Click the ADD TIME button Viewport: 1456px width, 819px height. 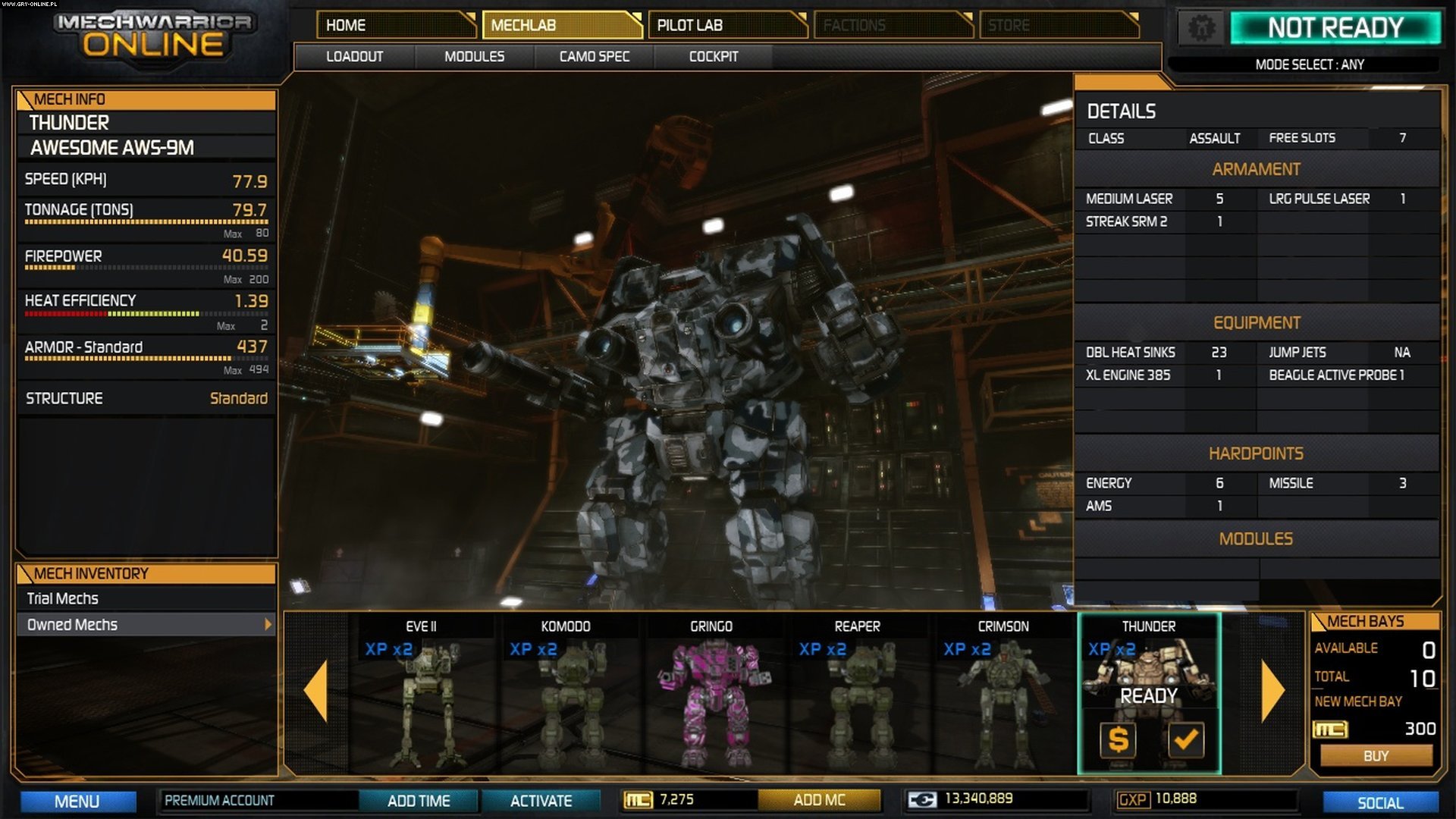[x=419, y=801]
